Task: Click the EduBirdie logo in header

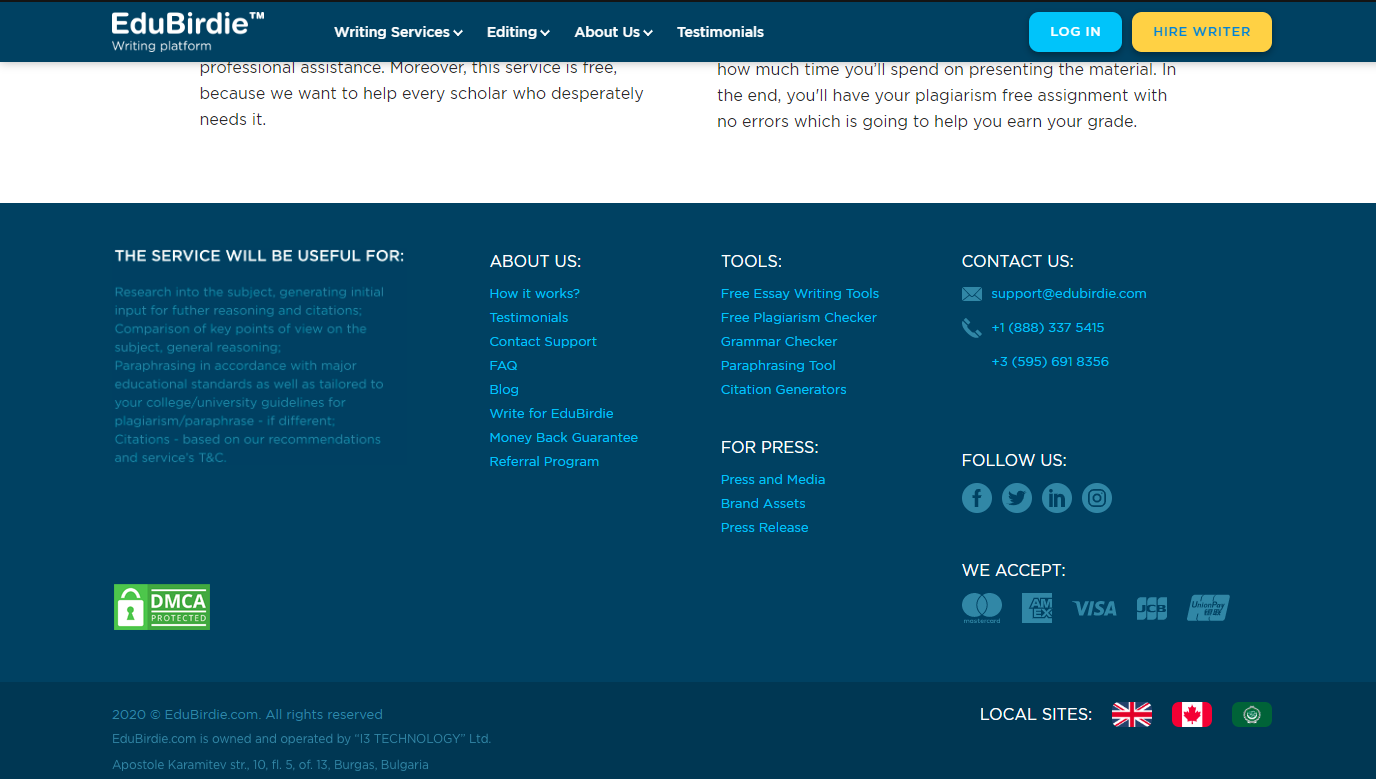Action: [x=188, y=31]
